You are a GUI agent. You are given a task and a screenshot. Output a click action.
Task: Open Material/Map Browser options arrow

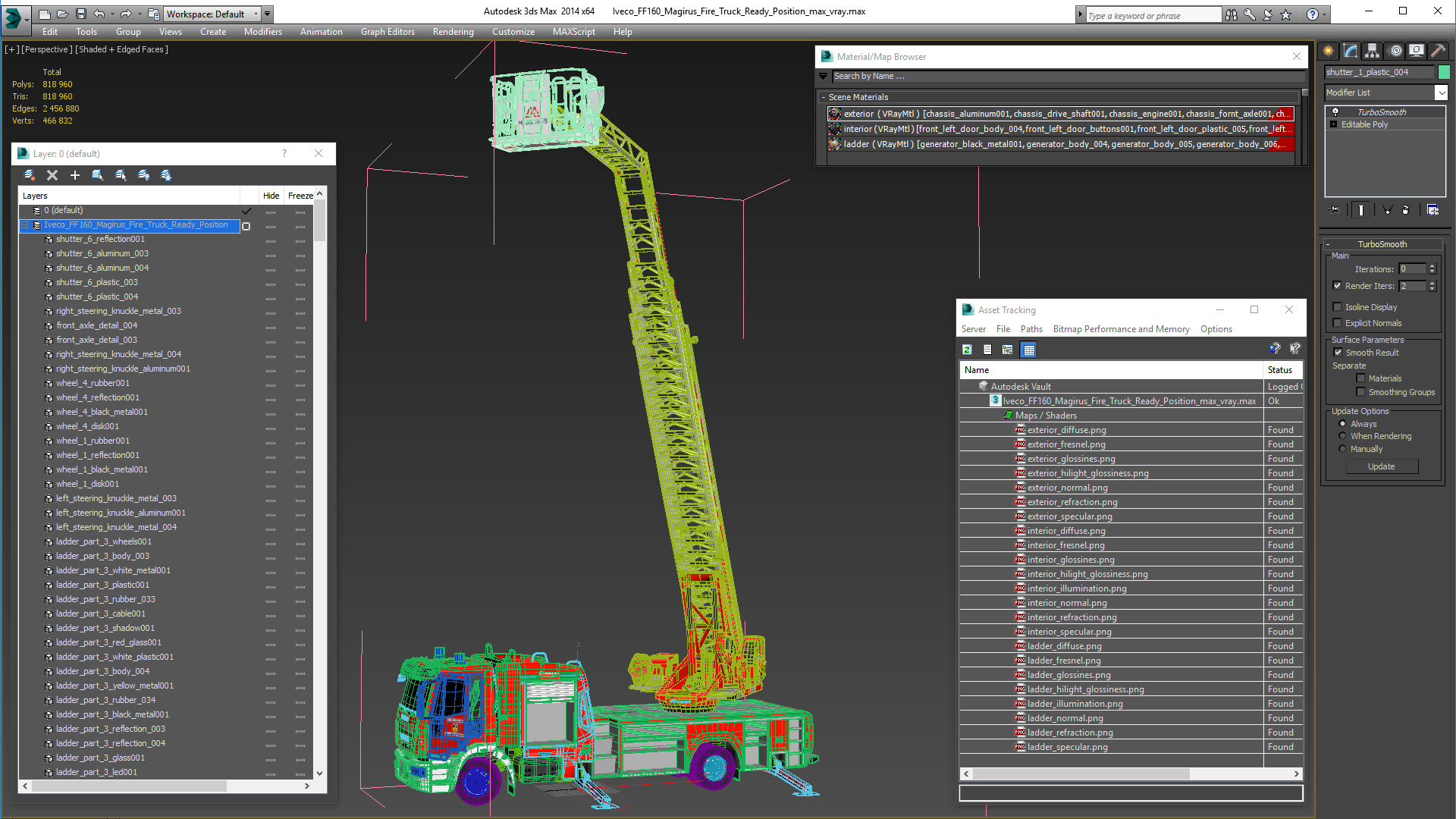(x=823, y=76)
